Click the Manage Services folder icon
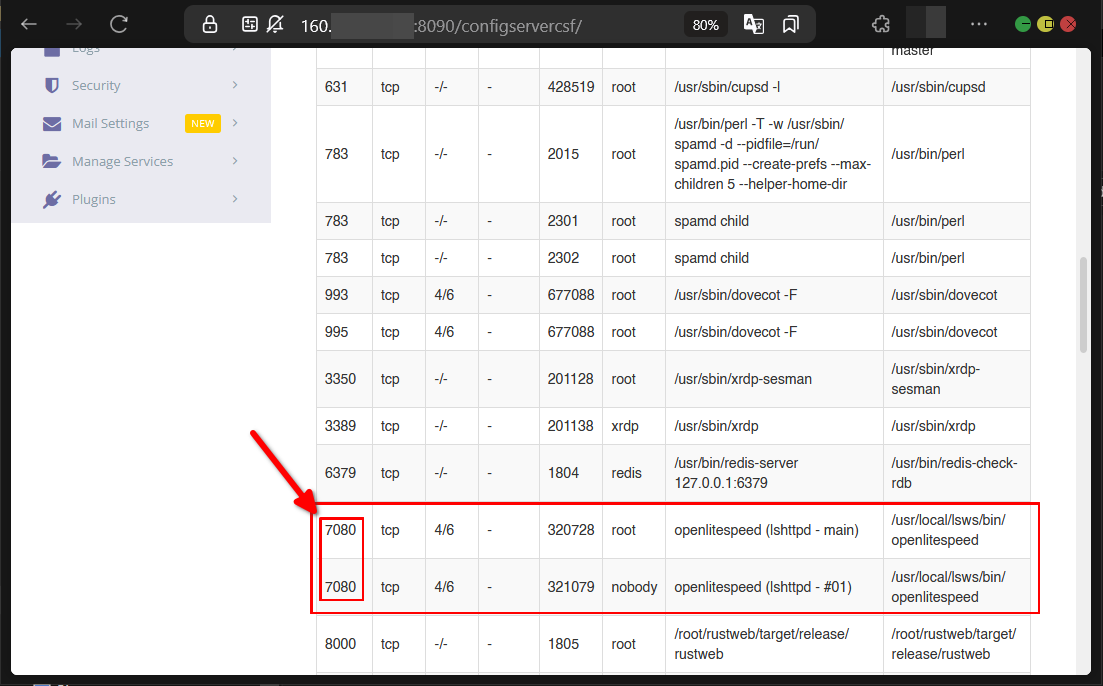The width and height of the screenshot is (1103, 686). [x=52, y=162]
